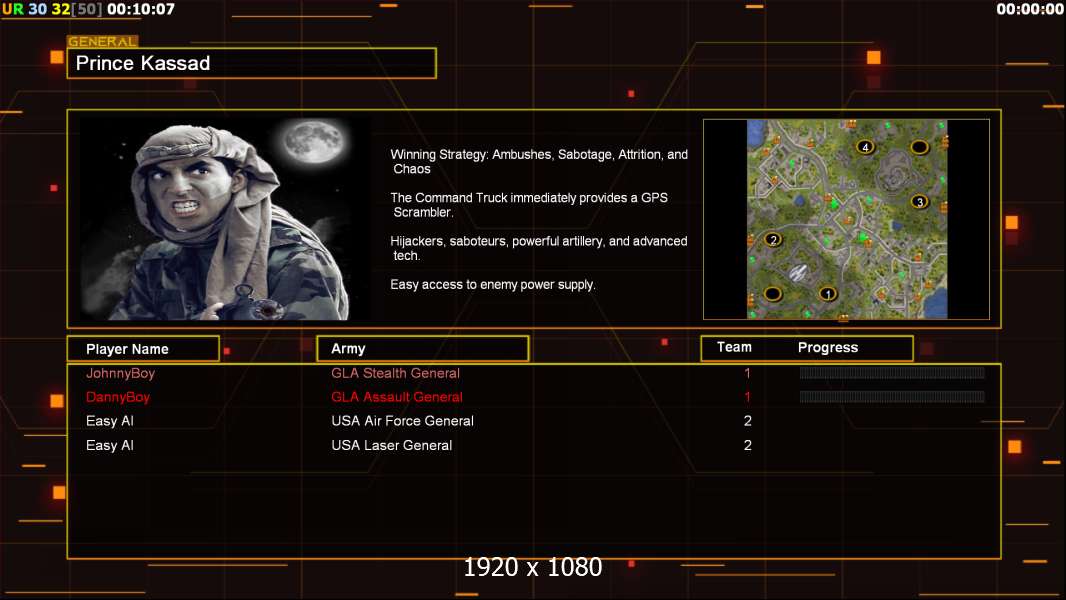Select start position 3 on the minimap
The height and width of the screenshot is (600, 1066).
pos(919,202)
